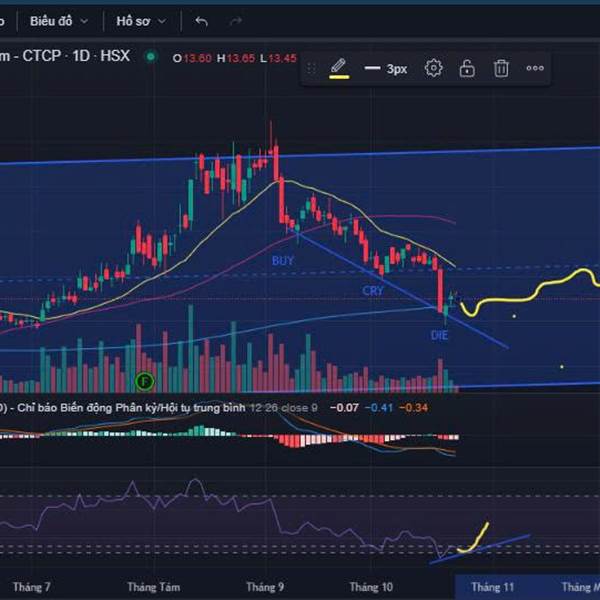Screen dimensions: 600x600
Task: Click Tháng Tám on the time axis
Action: (x=153, y=587)
